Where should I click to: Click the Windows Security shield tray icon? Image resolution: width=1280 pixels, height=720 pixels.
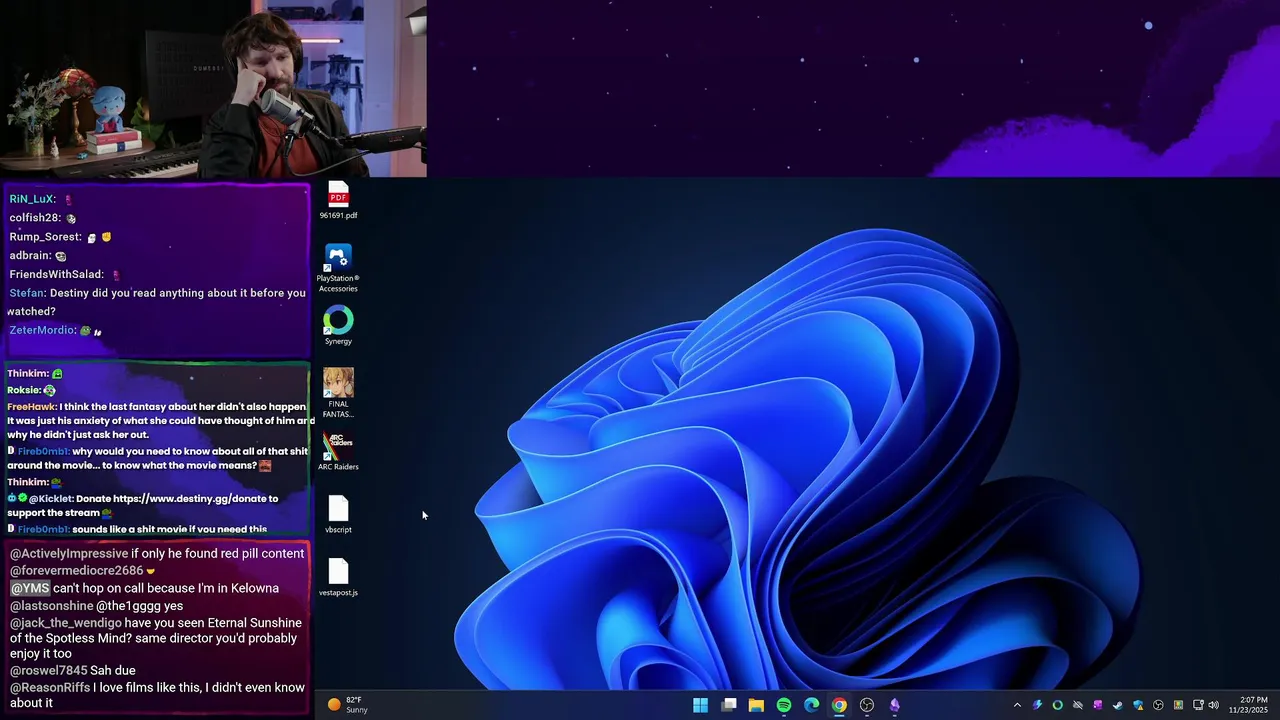click(x=1138, y=705)
